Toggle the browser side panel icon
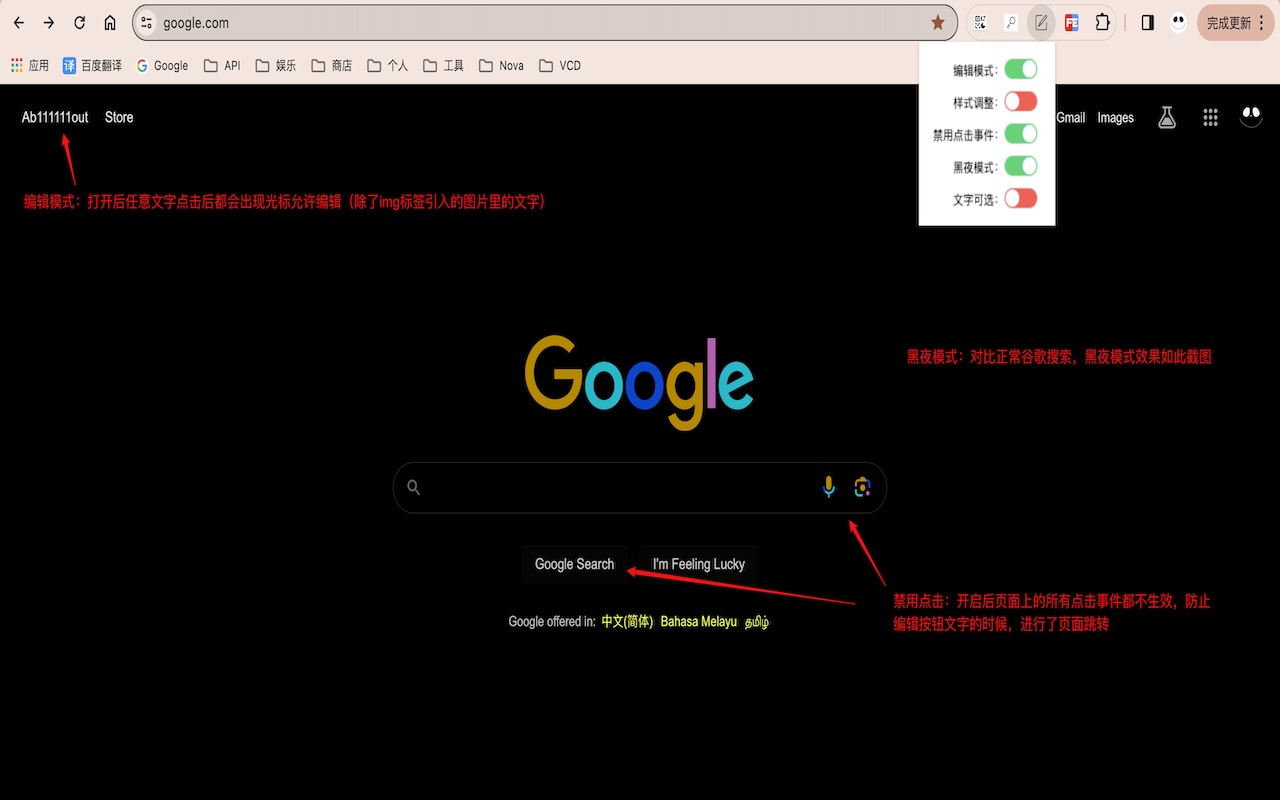Viewport: 1280px width, 800px height. click(x=1147, y=23)
